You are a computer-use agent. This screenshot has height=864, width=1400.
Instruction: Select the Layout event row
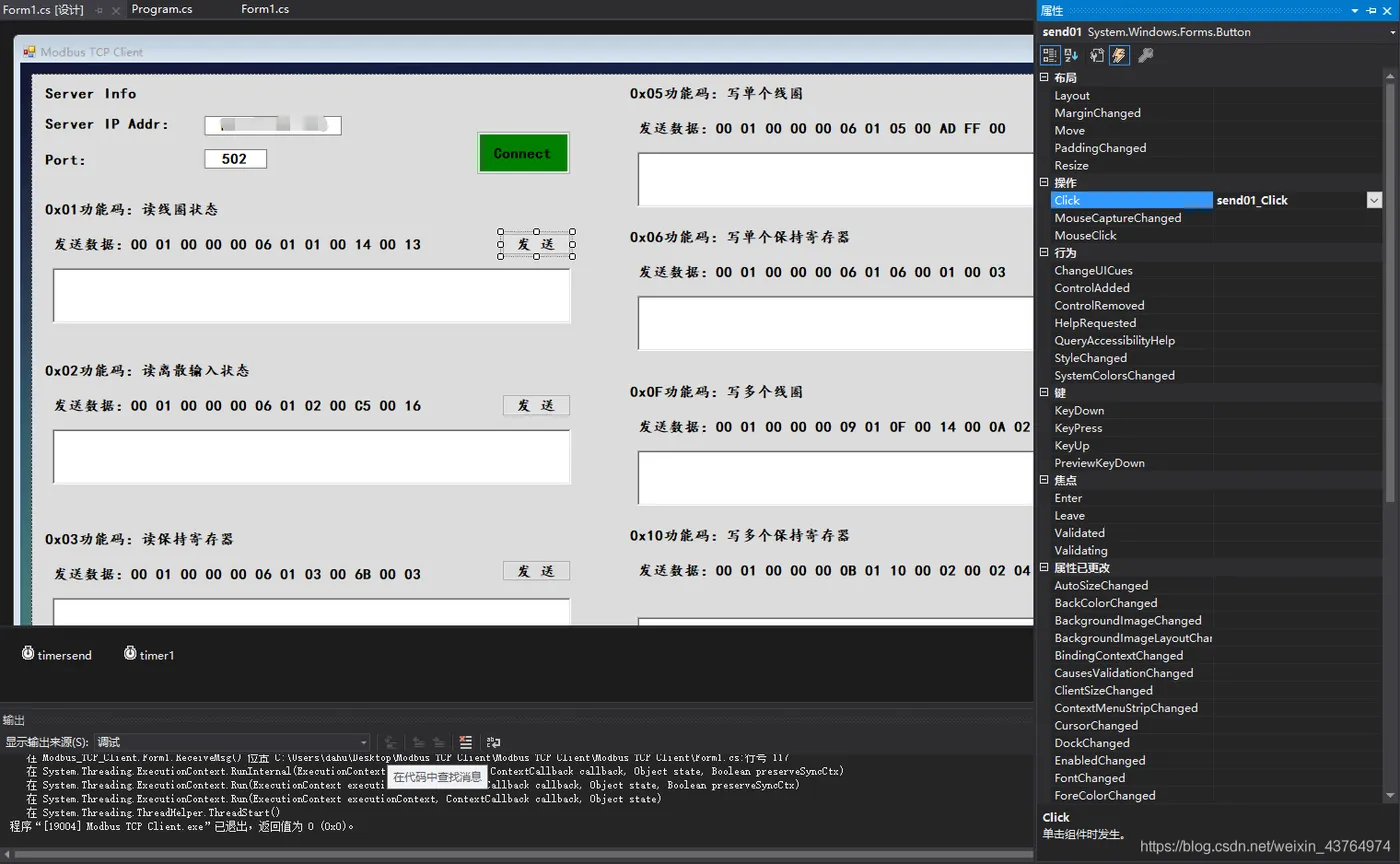(x=1216, y=95)
